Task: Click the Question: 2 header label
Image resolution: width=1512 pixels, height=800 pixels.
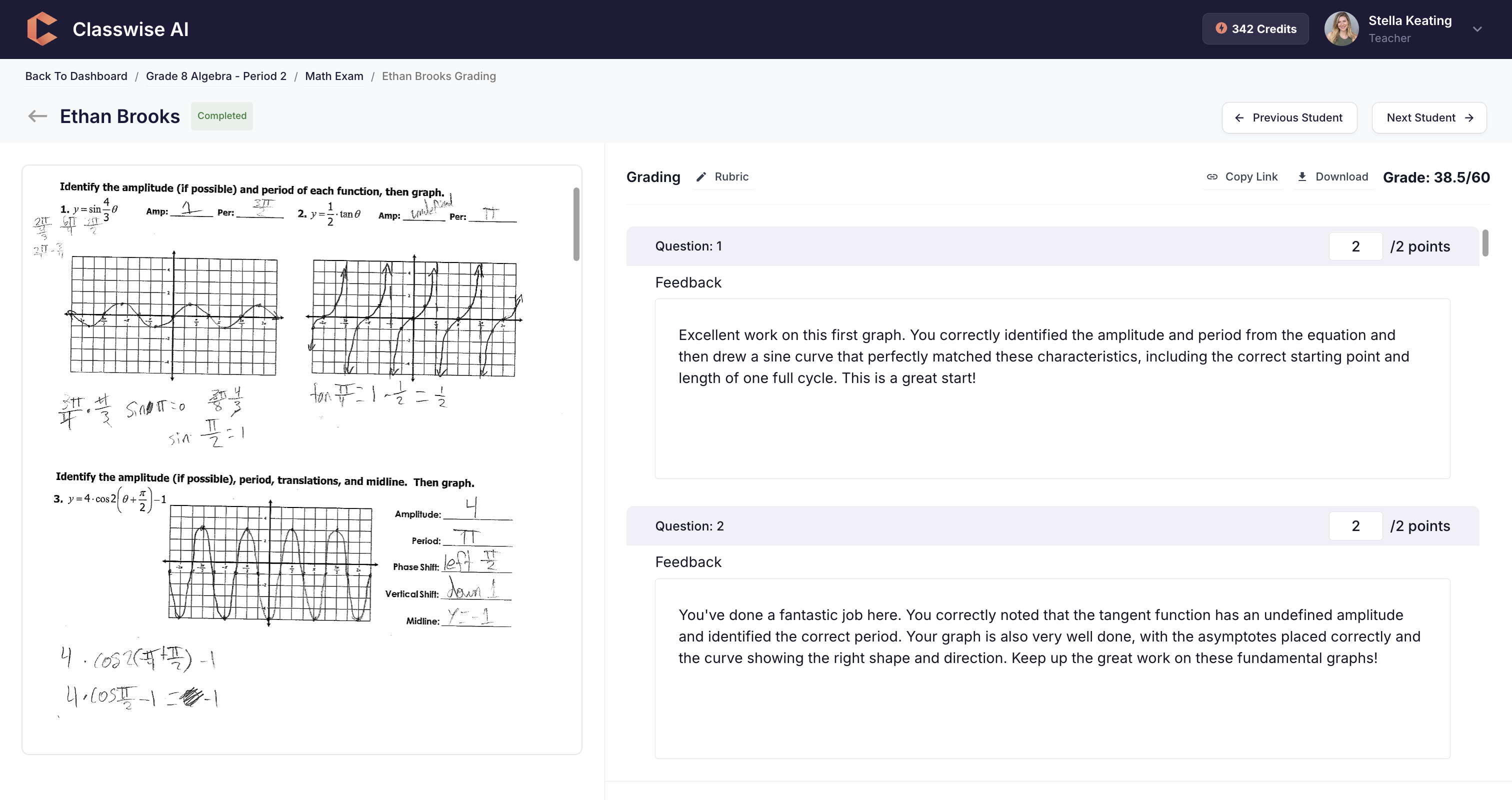Action: [689, 526]
